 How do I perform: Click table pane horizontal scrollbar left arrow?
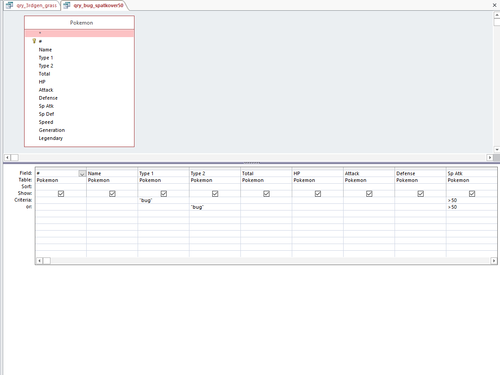click(x=7, y=157)
